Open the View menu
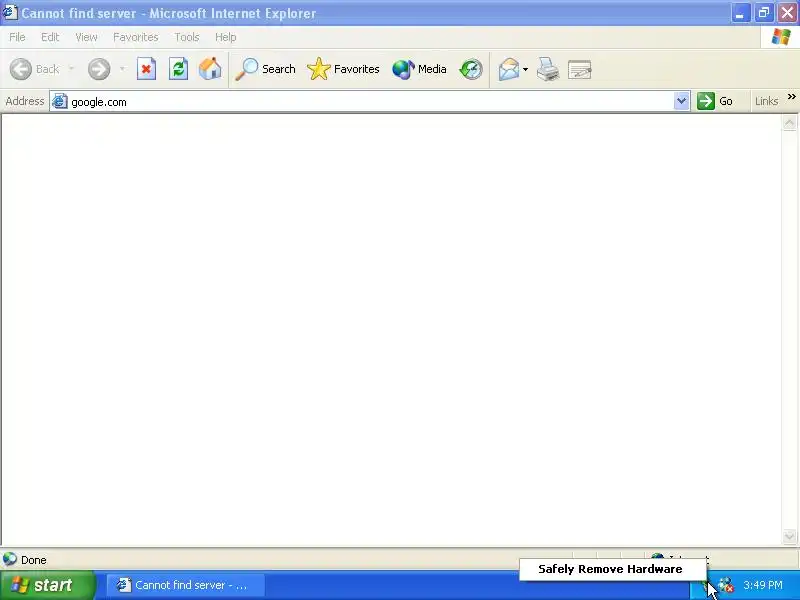 (86, 37)
